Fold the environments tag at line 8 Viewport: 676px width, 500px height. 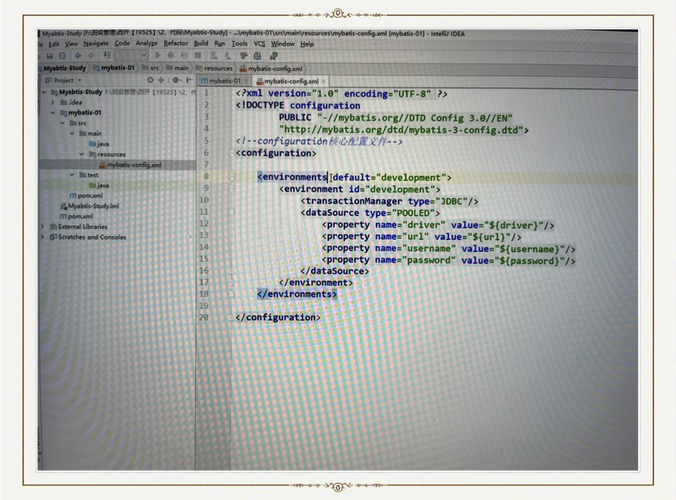click(x=232, y=176)
